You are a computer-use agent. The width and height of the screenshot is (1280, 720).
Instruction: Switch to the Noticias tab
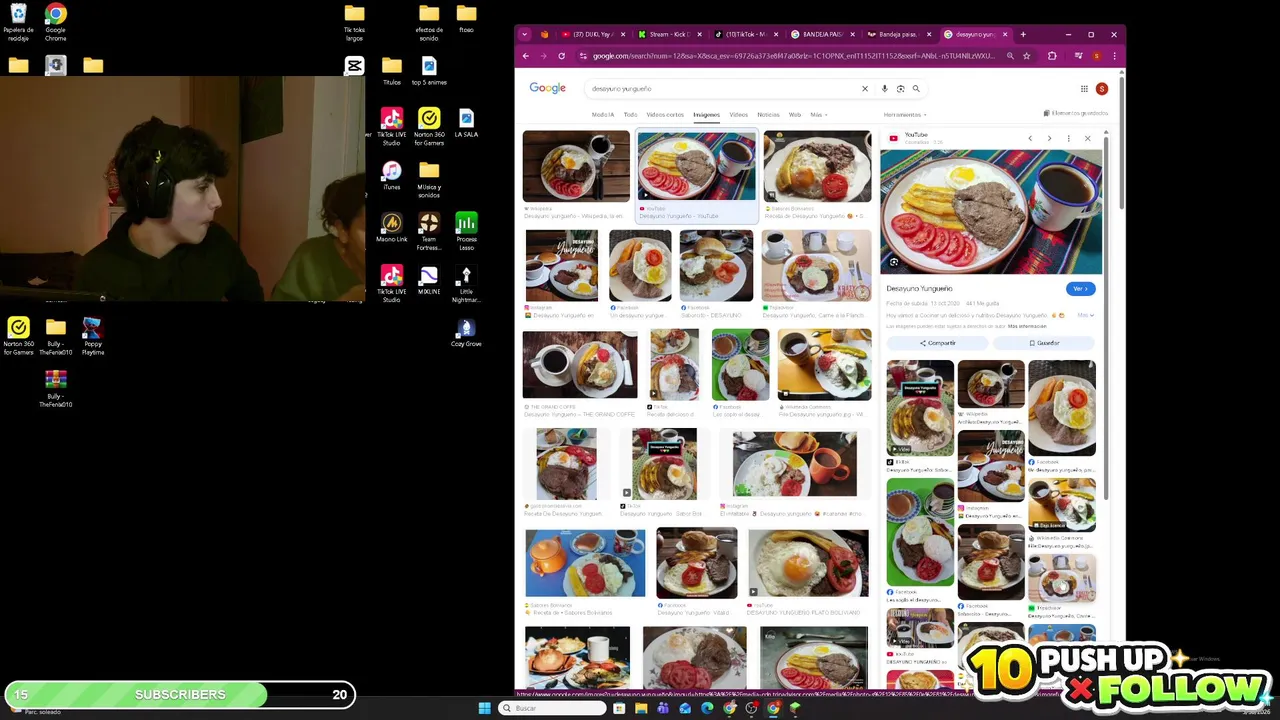[768, 115]
